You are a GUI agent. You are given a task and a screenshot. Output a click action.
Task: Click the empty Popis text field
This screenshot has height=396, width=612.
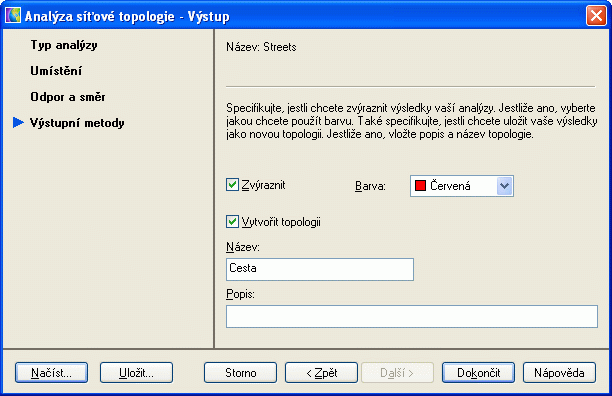(x=412, y=316)
